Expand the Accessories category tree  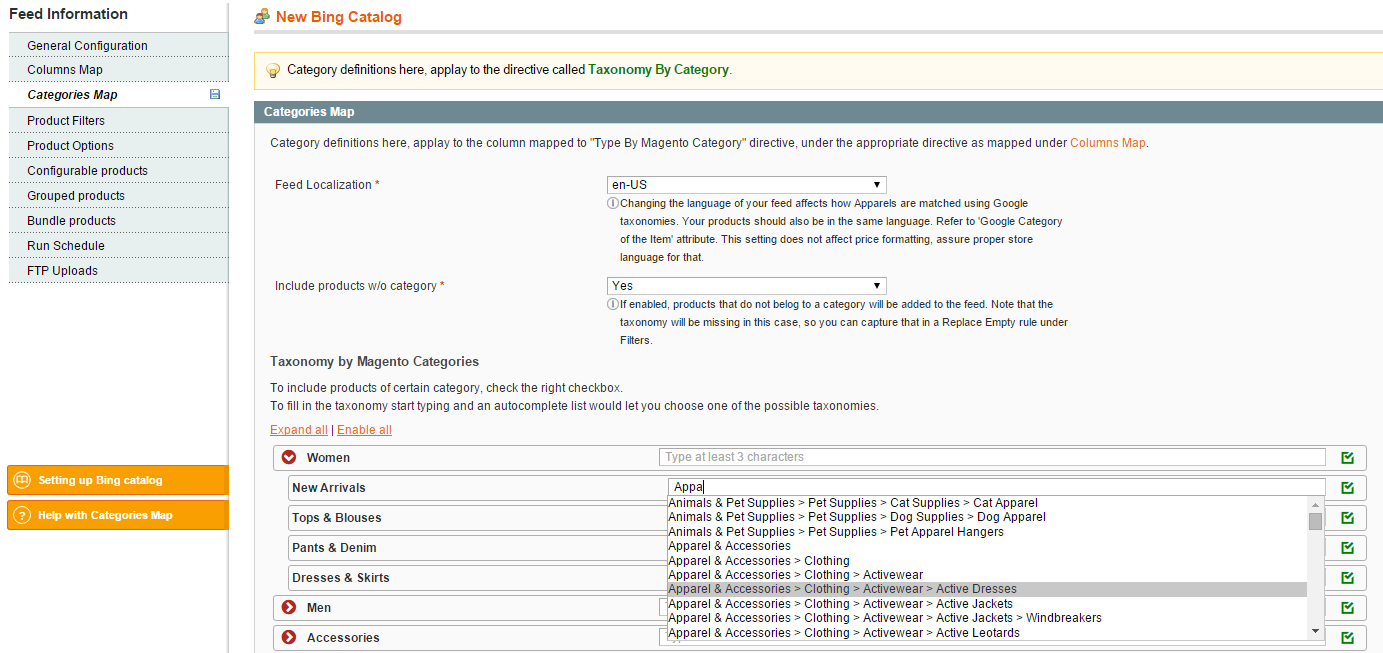pyautogui.click(x=289, y=637)
